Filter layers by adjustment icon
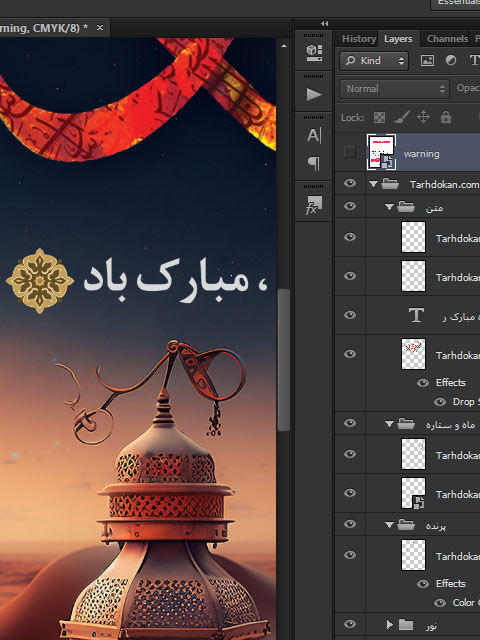Image resolution: width=480 pixels, height=640 pixels. [x=451, y=60]
